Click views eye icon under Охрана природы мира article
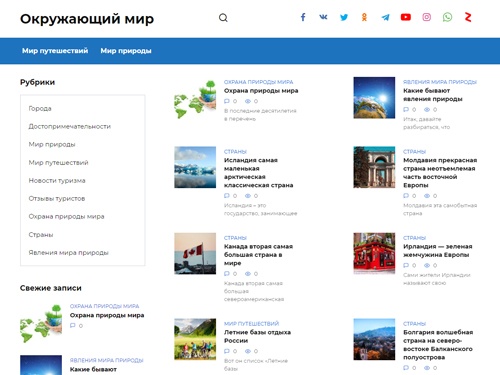This screenshot has height=375, width=500. point(248,101)
